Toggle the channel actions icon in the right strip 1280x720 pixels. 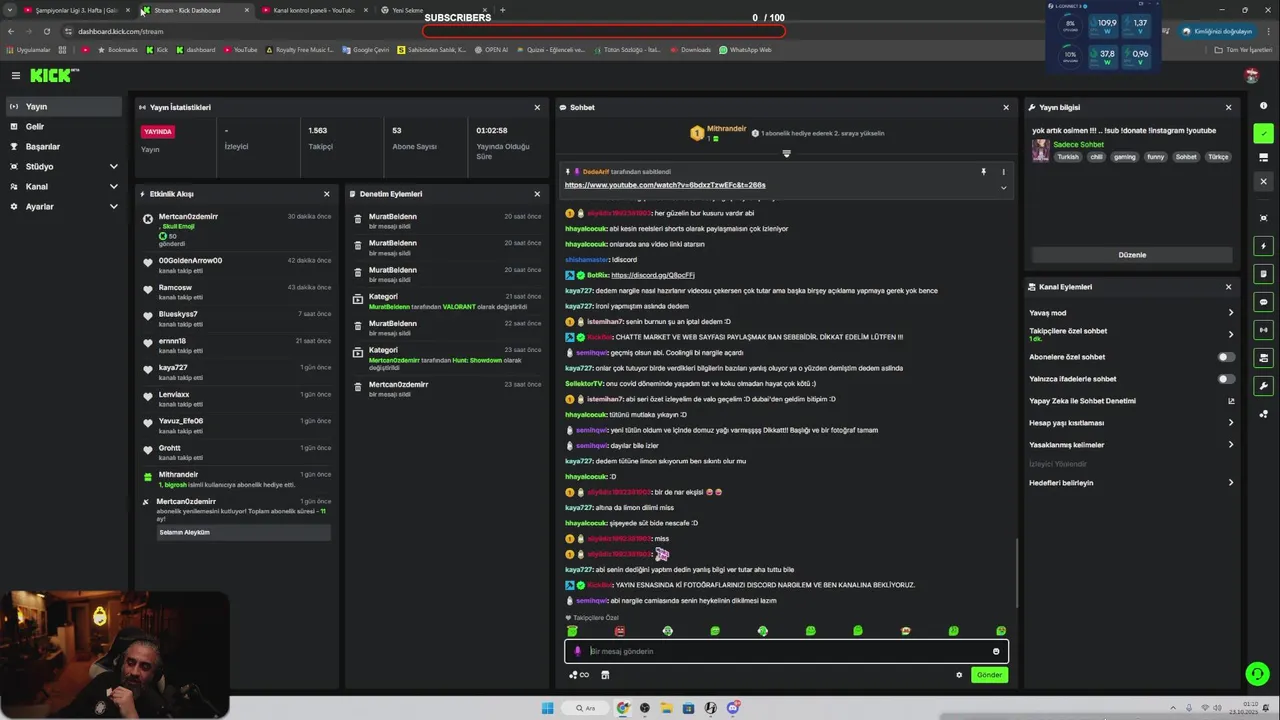tap(1264, 357)
